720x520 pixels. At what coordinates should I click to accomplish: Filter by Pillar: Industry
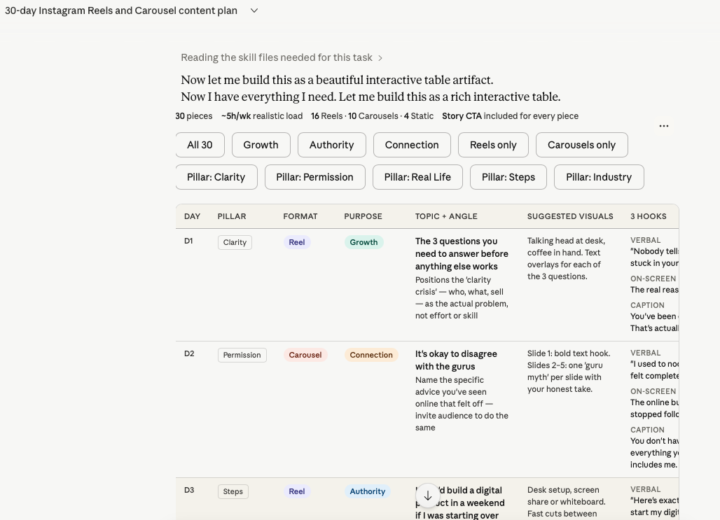[599, 177]
